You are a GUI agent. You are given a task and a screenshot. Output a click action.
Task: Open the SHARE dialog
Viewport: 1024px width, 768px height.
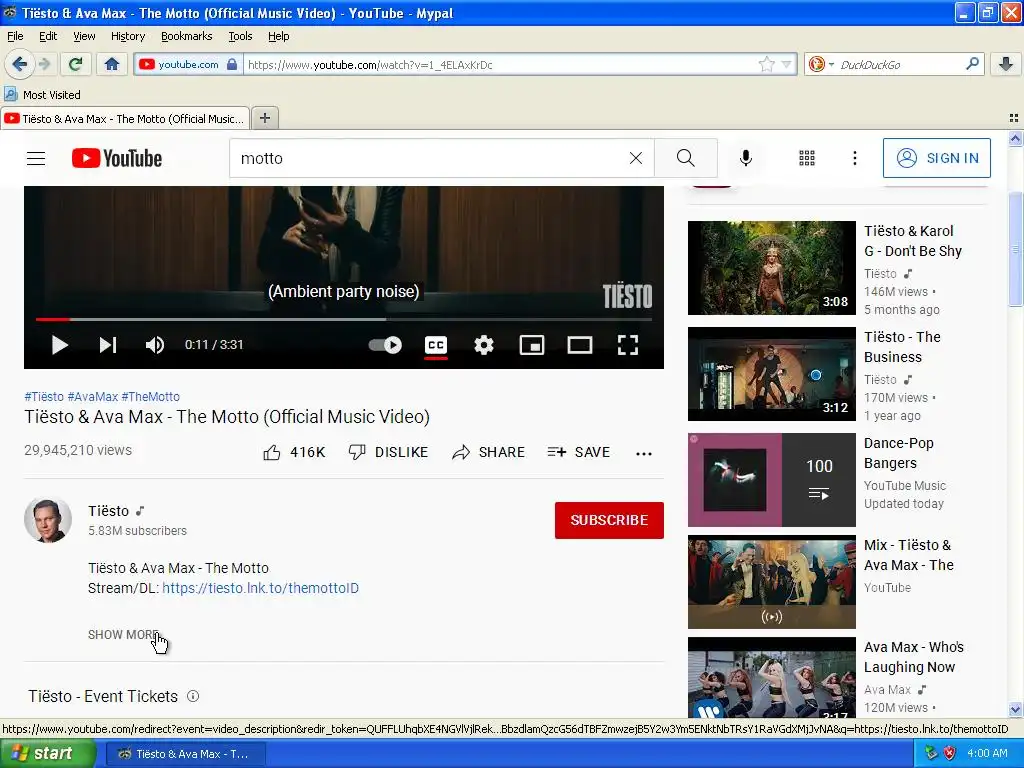(x=488, y=452)
